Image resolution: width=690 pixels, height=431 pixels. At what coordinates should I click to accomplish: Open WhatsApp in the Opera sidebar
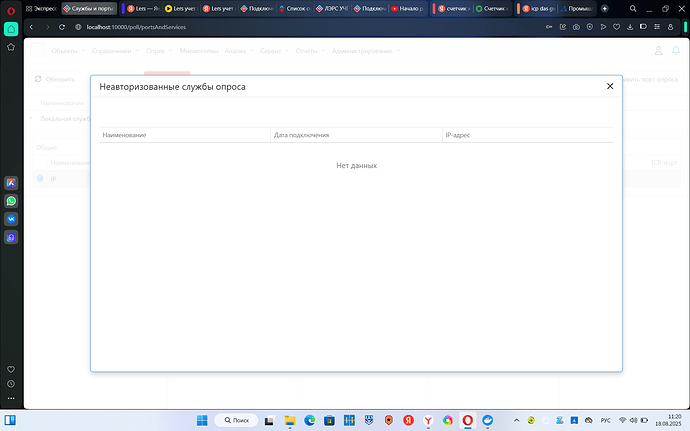pos(11,200)
